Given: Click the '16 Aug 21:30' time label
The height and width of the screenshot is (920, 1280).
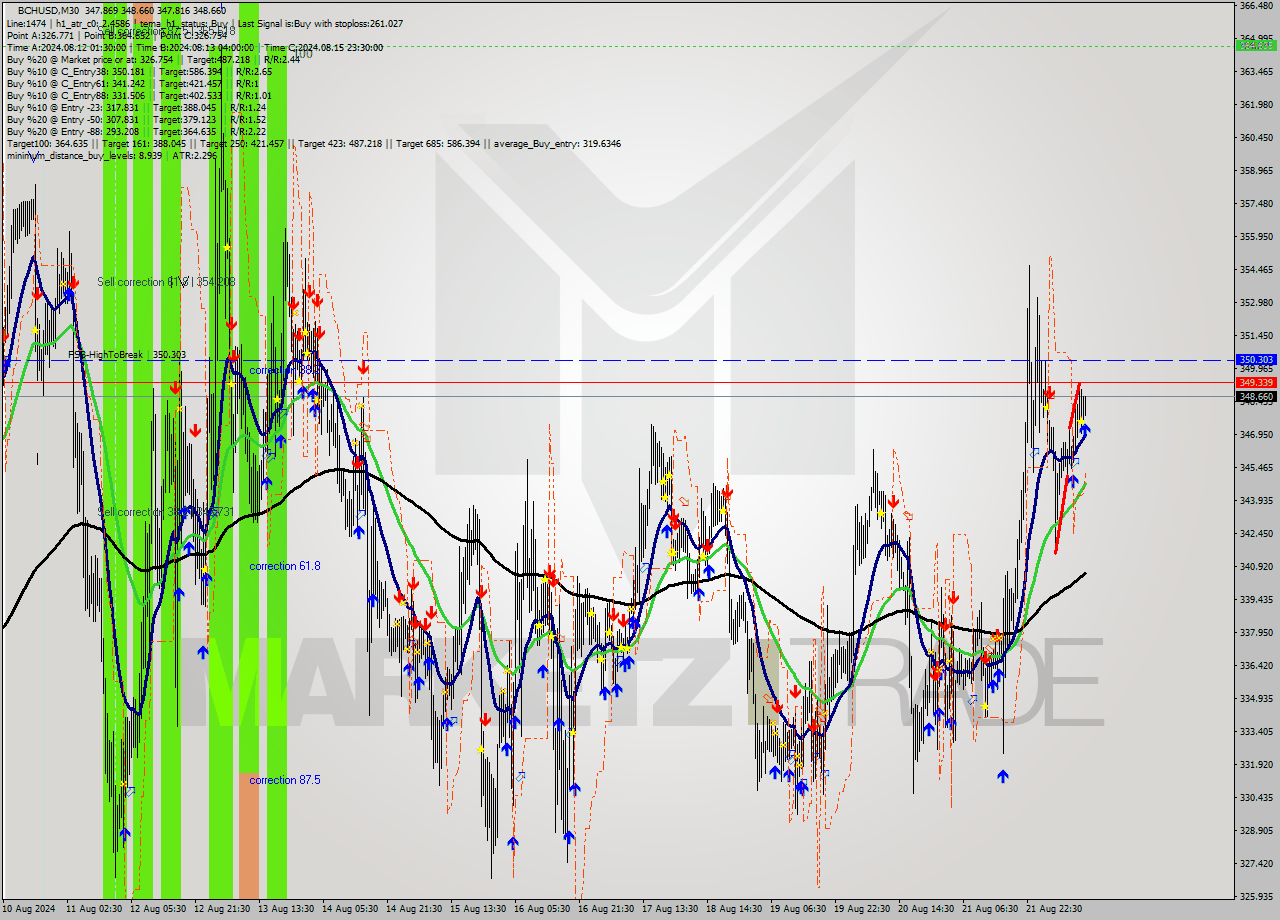Looking at the screenshot, I should pos(606,909).
